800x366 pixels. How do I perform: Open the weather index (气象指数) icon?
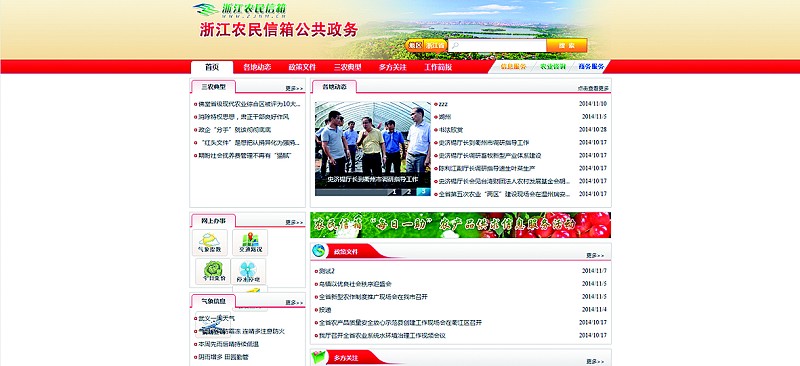click(x=210, y=242)
